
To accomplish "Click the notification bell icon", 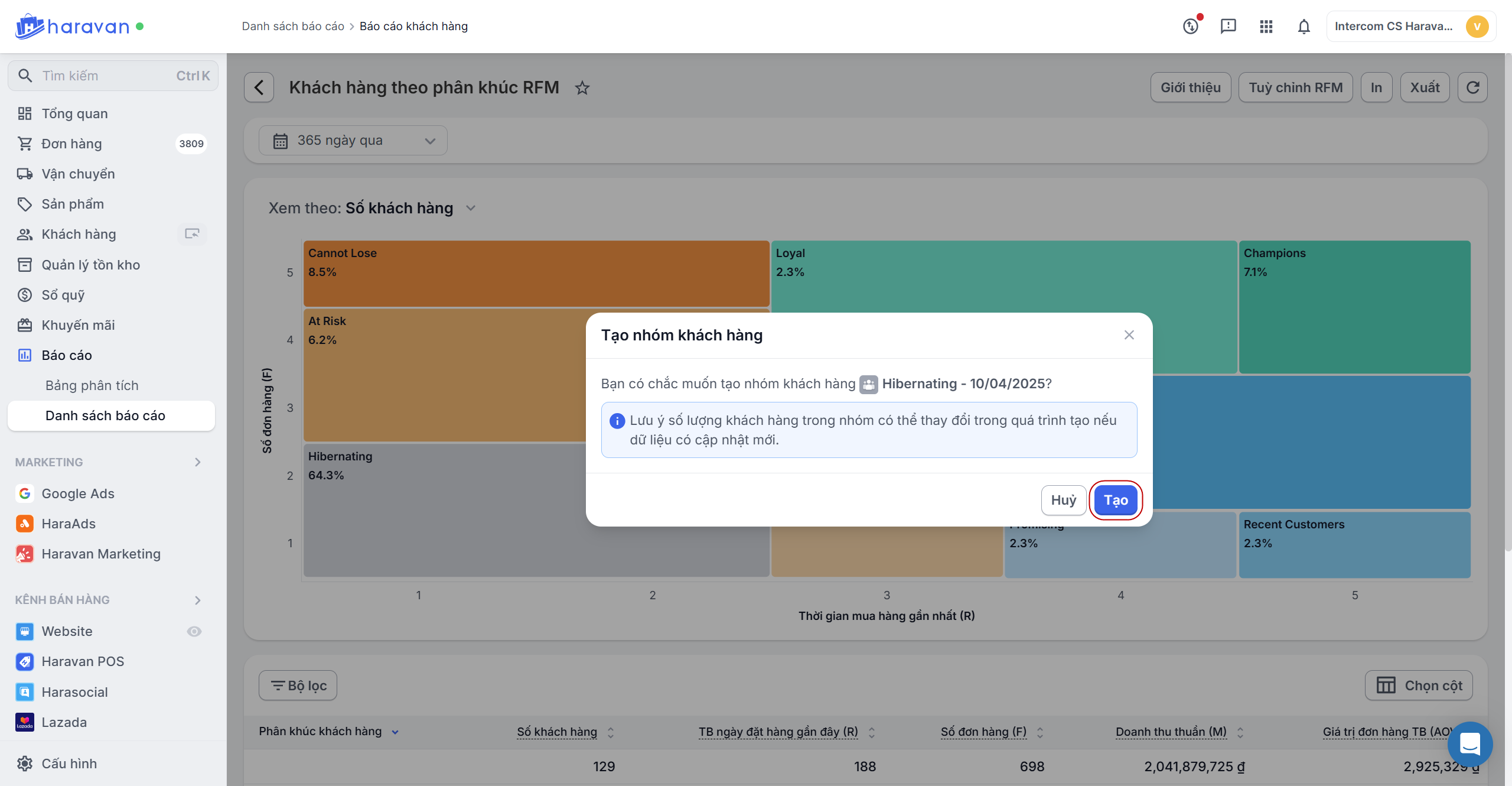I will click(x=1304, y=27).
